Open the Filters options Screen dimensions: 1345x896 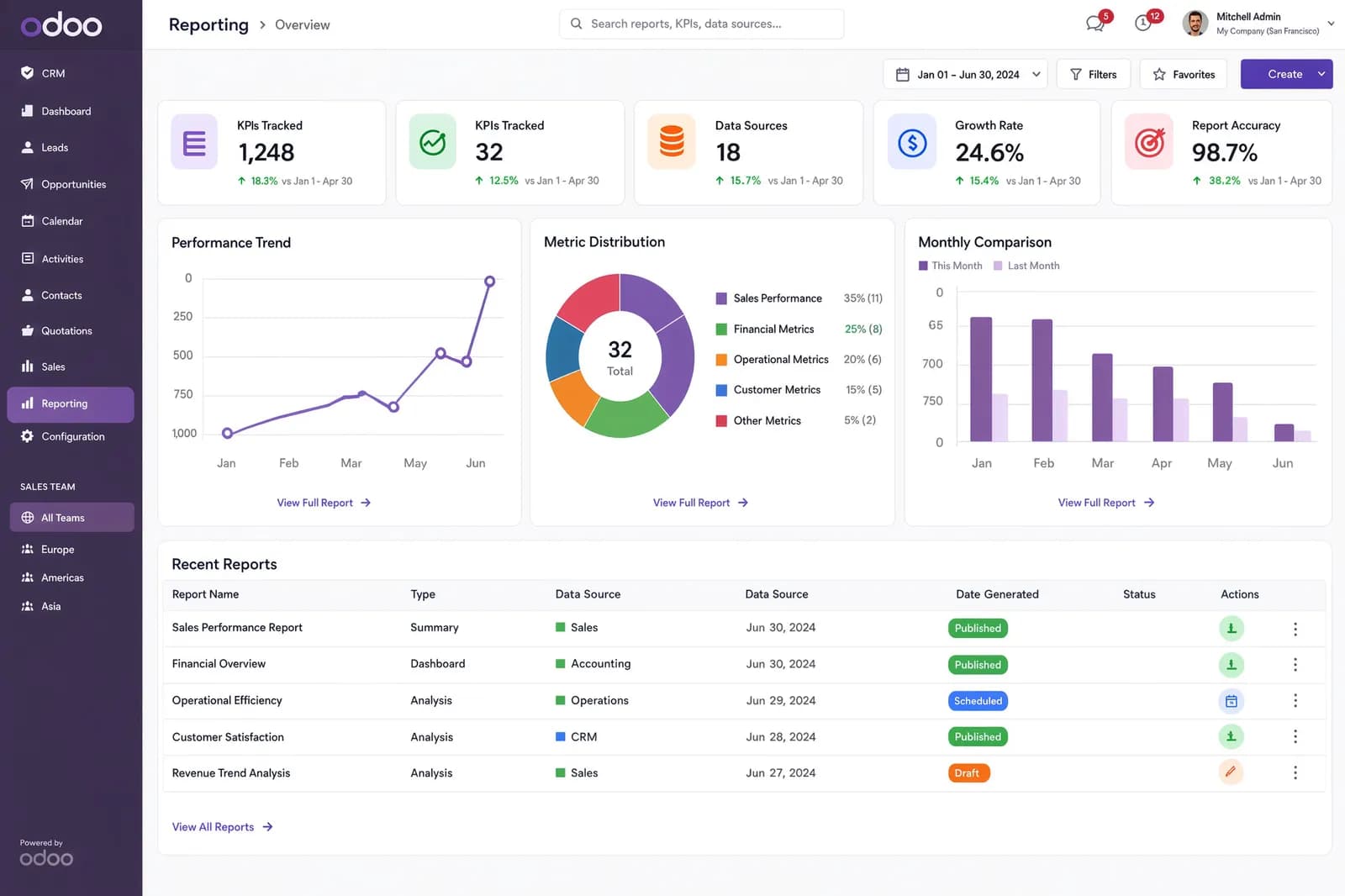coord(1093,74)
